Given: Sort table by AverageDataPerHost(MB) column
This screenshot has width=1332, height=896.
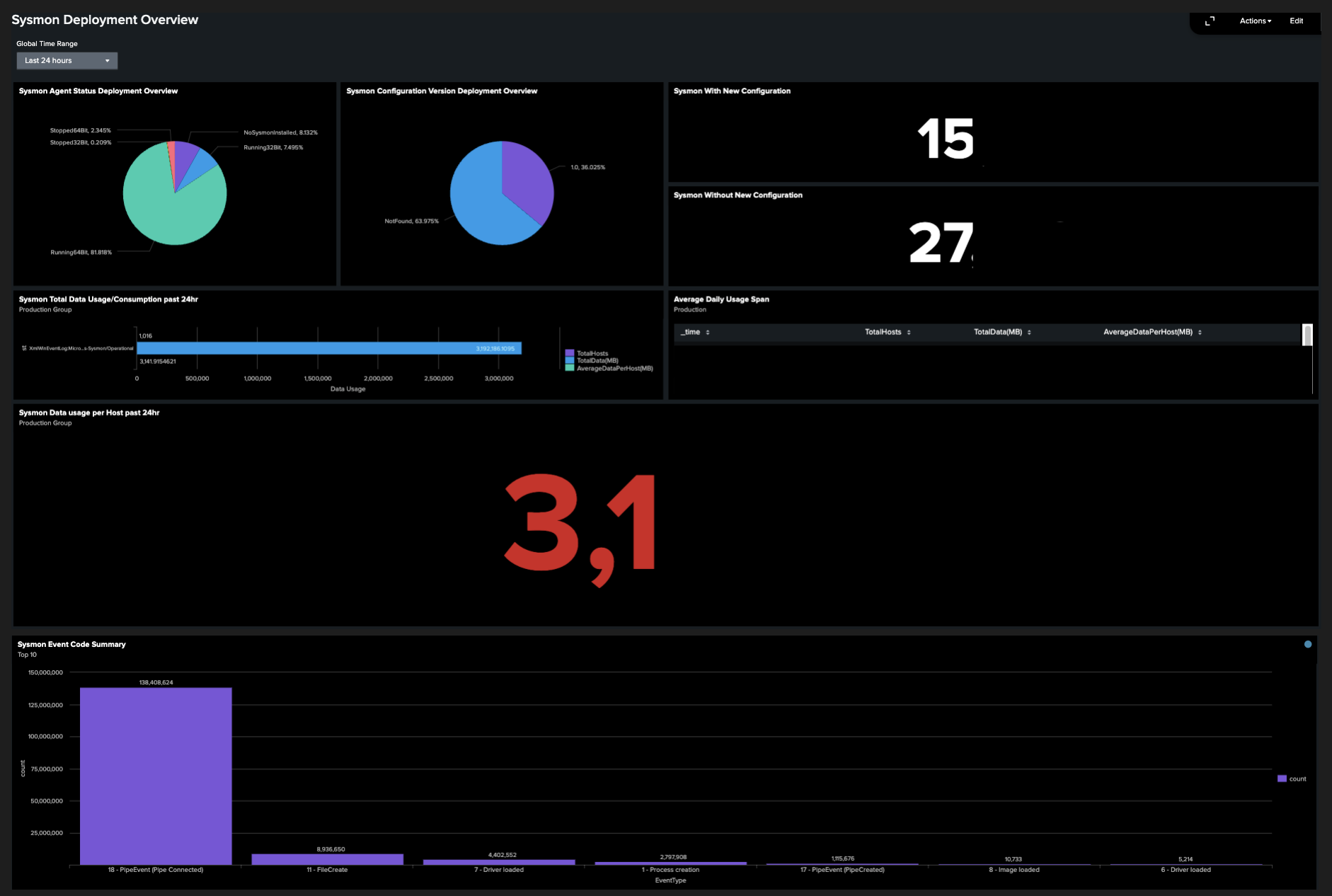Looking at the screenshot, I should coord(1152,332).
